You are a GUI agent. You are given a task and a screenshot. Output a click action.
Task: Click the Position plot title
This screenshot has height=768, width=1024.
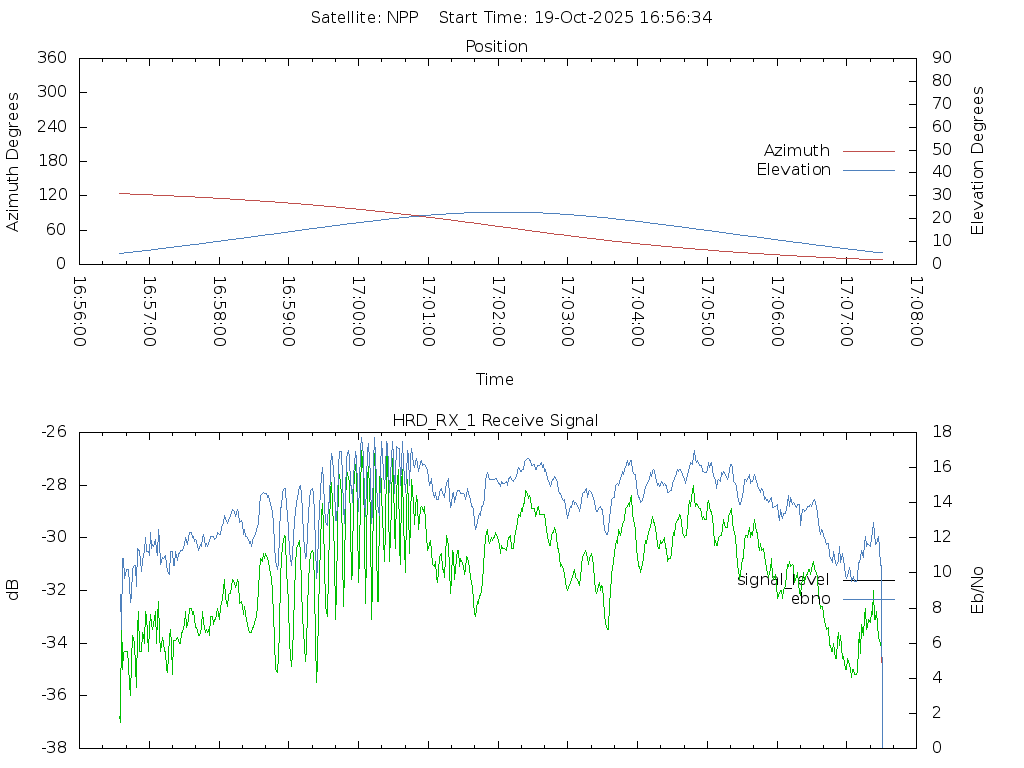point(497,47)
